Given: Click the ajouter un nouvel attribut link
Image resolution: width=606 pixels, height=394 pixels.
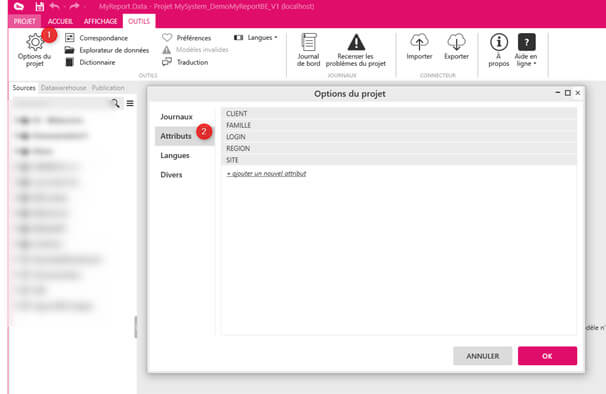Looking at the screenshot, I should [x=266, y=174].
